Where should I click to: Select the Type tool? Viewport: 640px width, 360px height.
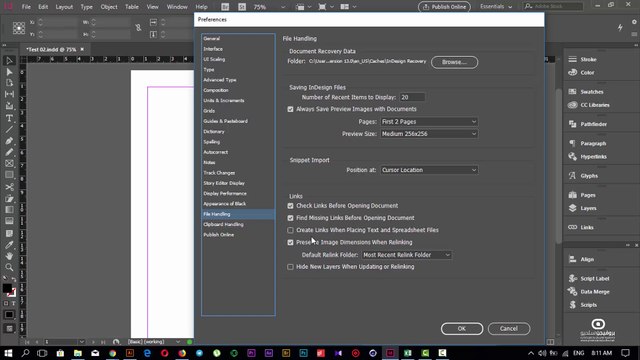point(9,118)
